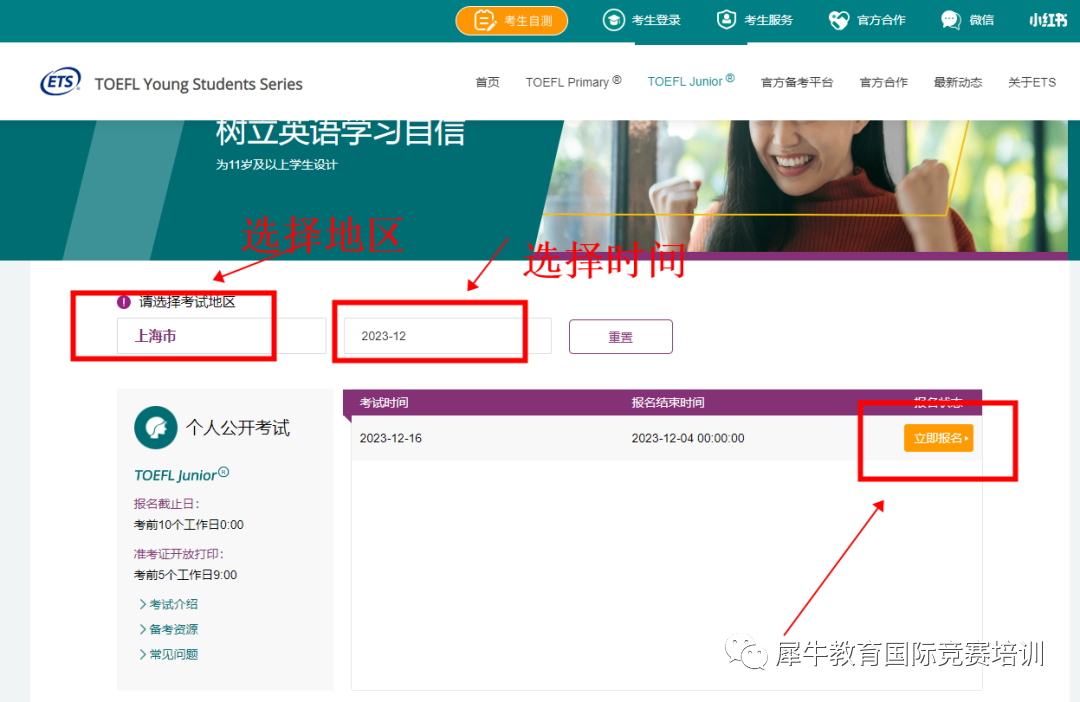Click the ETS logo
The width and height of the screenshot is (1080, 702).
click(x=61, y=82)
